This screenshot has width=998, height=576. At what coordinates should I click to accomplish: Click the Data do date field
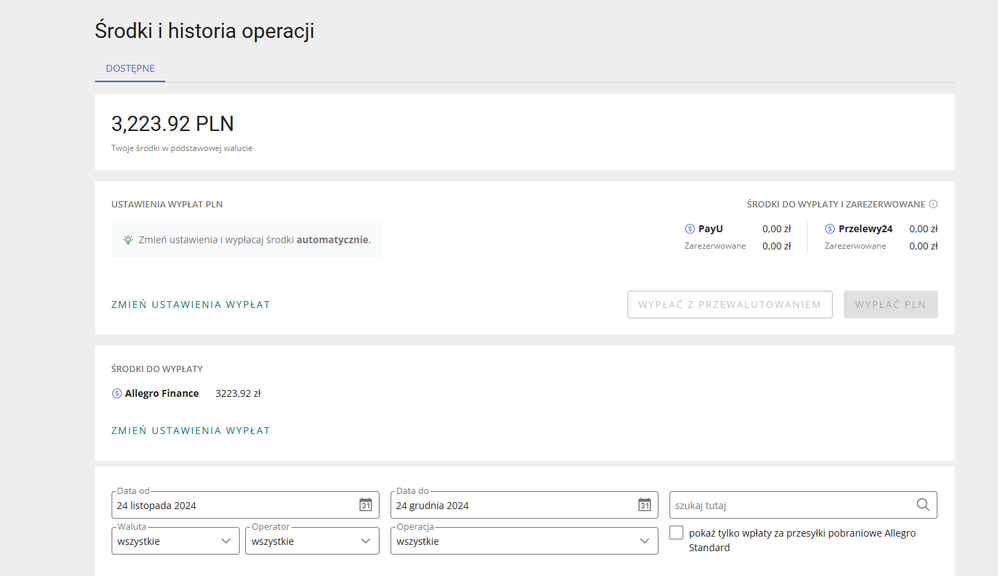pos(514,505)
